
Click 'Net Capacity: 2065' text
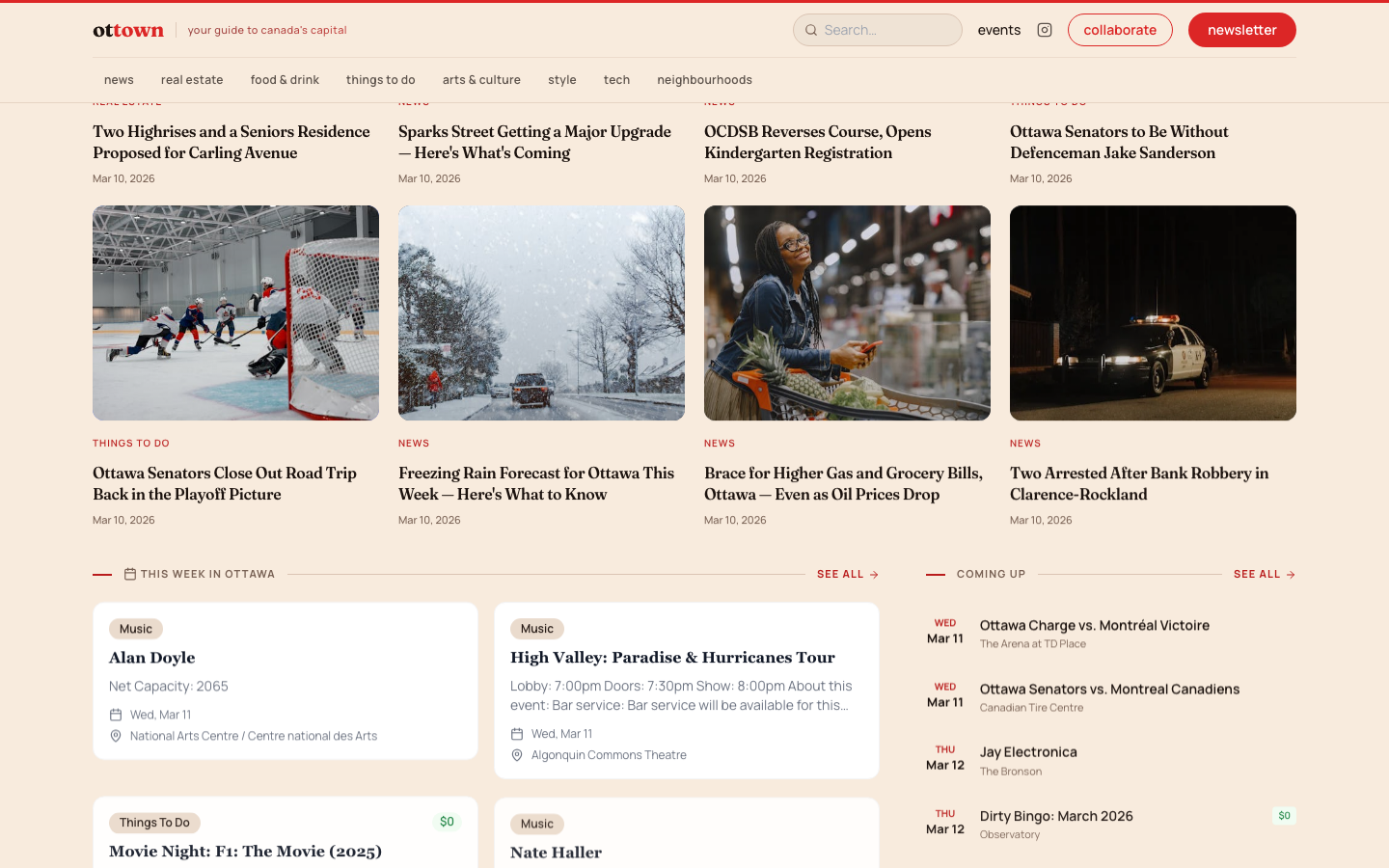(x=169, y=687)
